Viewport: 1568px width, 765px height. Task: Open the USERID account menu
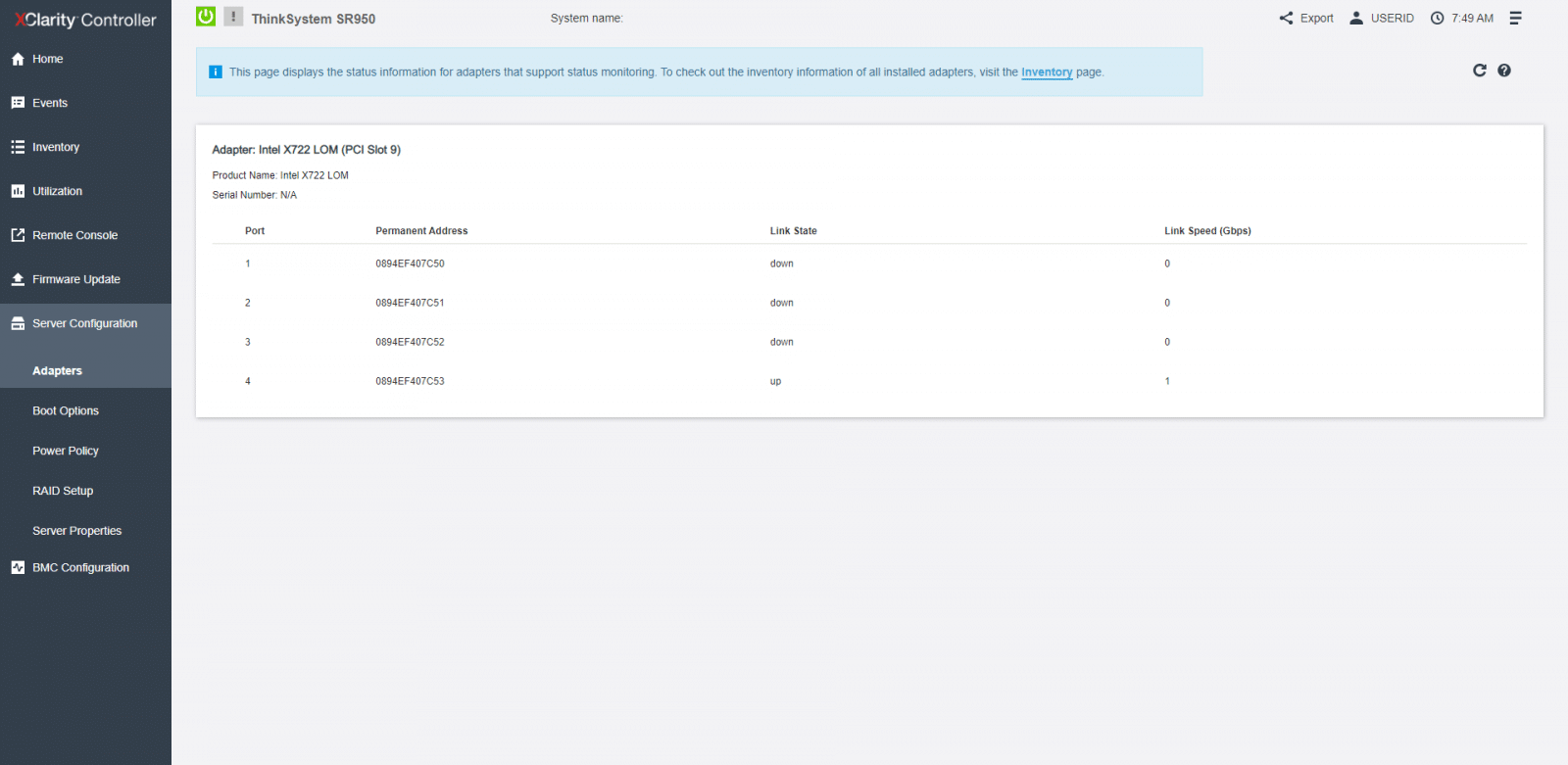tap(1392, 19)
